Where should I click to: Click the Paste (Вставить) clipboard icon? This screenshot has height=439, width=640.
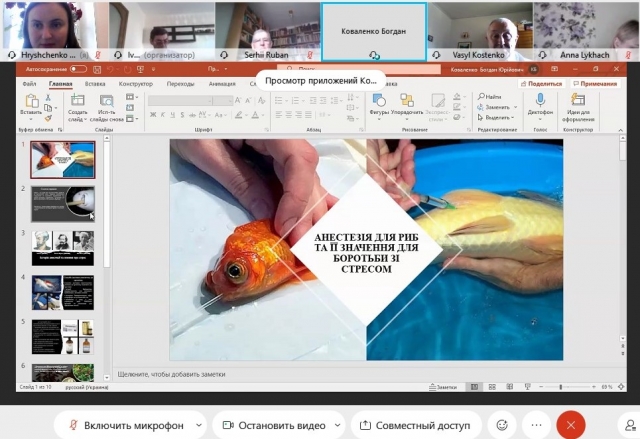pos(30,102)
